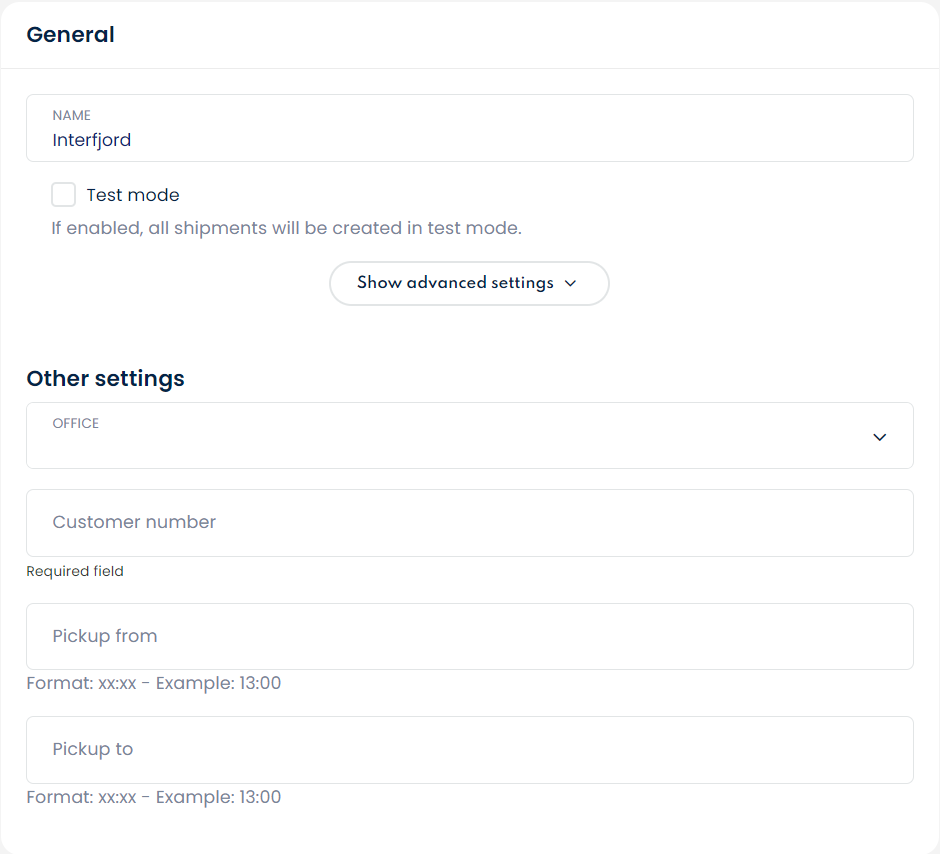Open the Office dropdown
The width and height of the screenshot is (940, 854).
coord(469,436)
